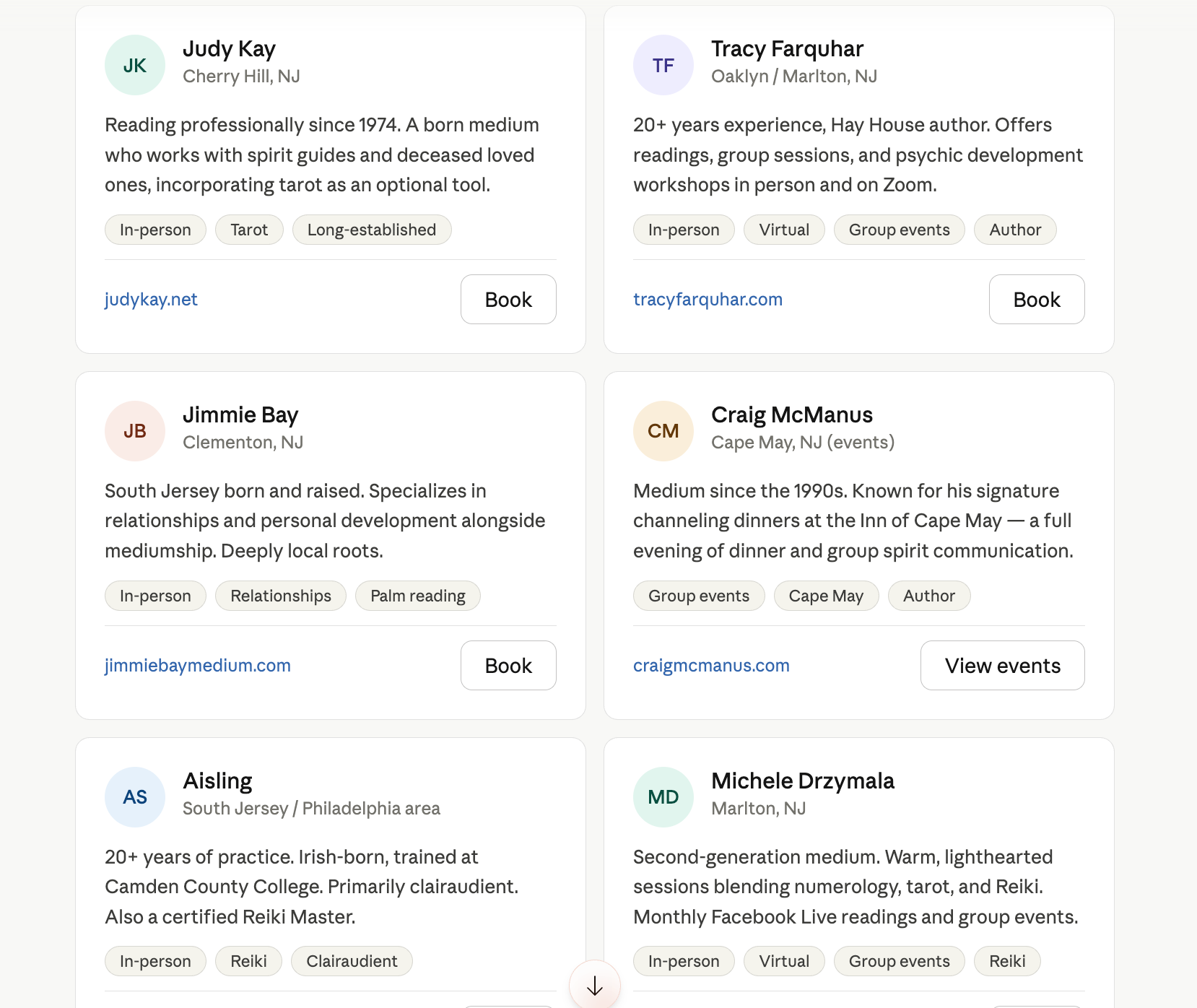The image size is (1197, 1008).
Task: Open the jimmiebaymedium.com link
Action: pyautogui.click(x=198, y=666)
